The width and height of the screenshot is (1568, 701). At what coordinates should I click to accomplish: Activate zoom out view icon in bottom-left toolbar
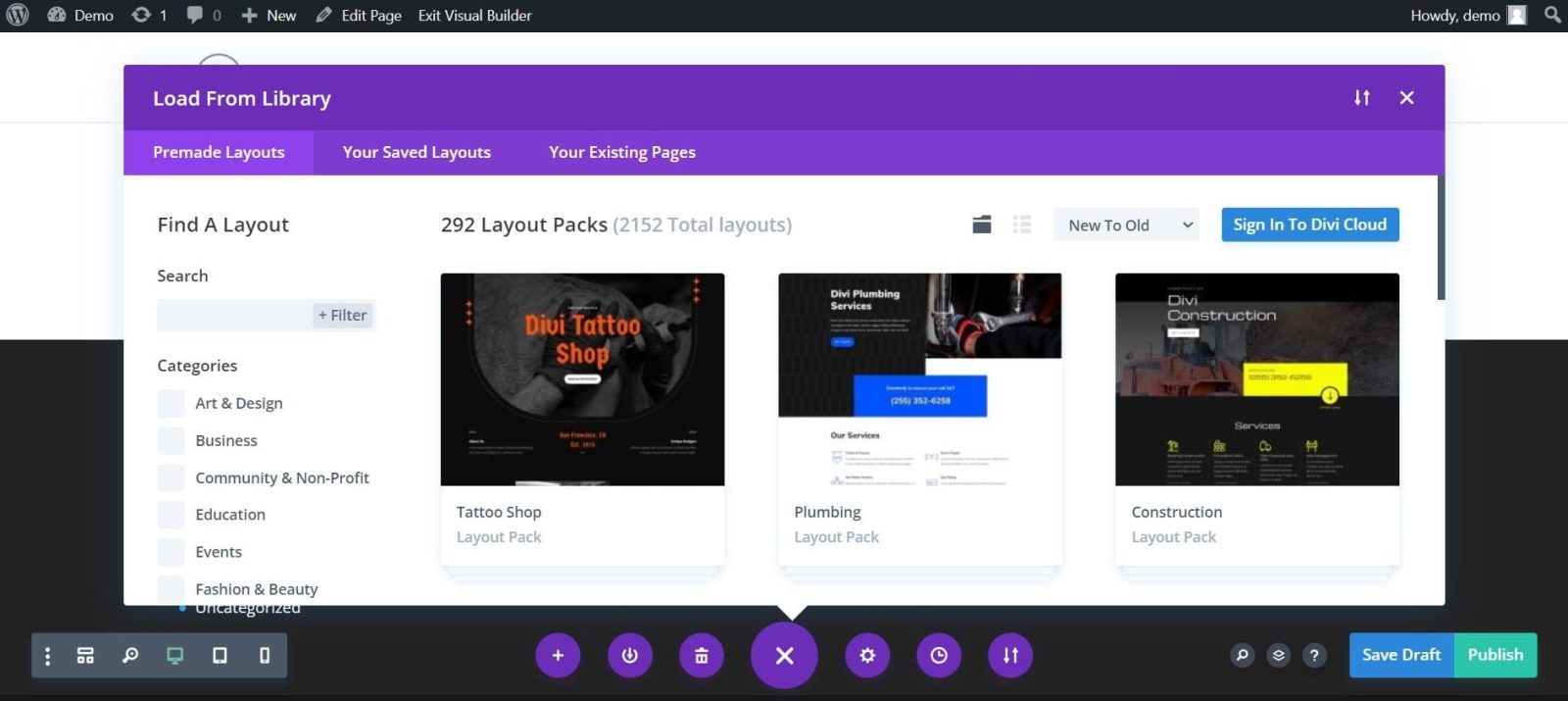[129, 655]
